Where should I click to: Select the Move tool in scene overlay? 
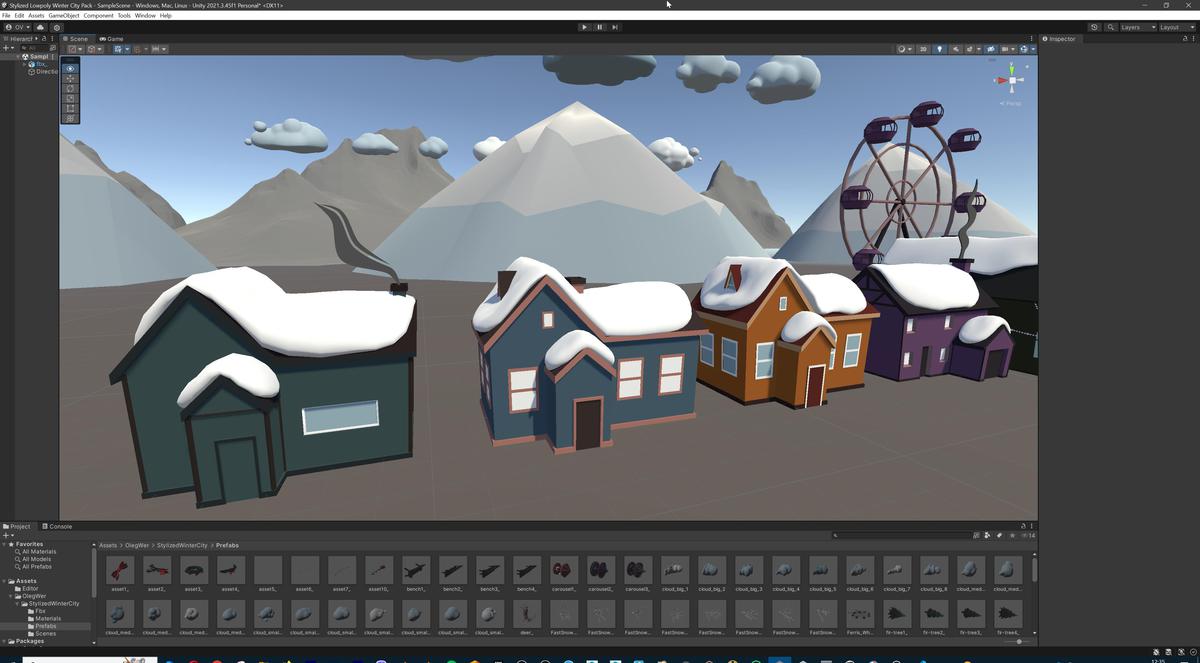click(70, 79)
